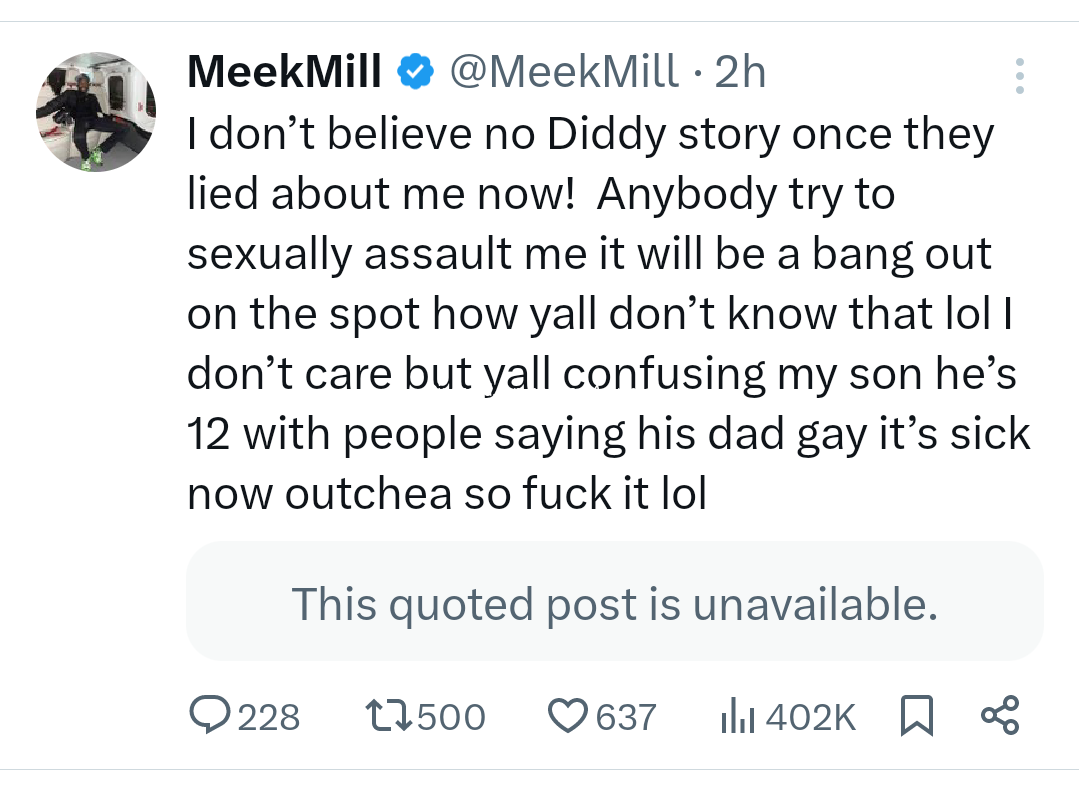The image size is (1079, 785).
Task: Click the MeekMill display name
Action: pyautogui.click(x=284, y=72)
